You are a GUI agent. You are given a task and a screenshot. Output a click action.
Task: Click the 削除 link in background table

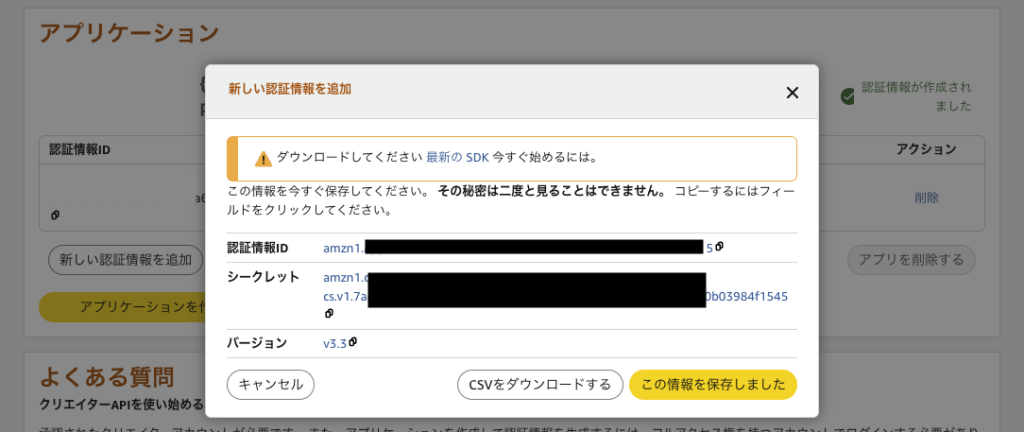tap(927, 198)
